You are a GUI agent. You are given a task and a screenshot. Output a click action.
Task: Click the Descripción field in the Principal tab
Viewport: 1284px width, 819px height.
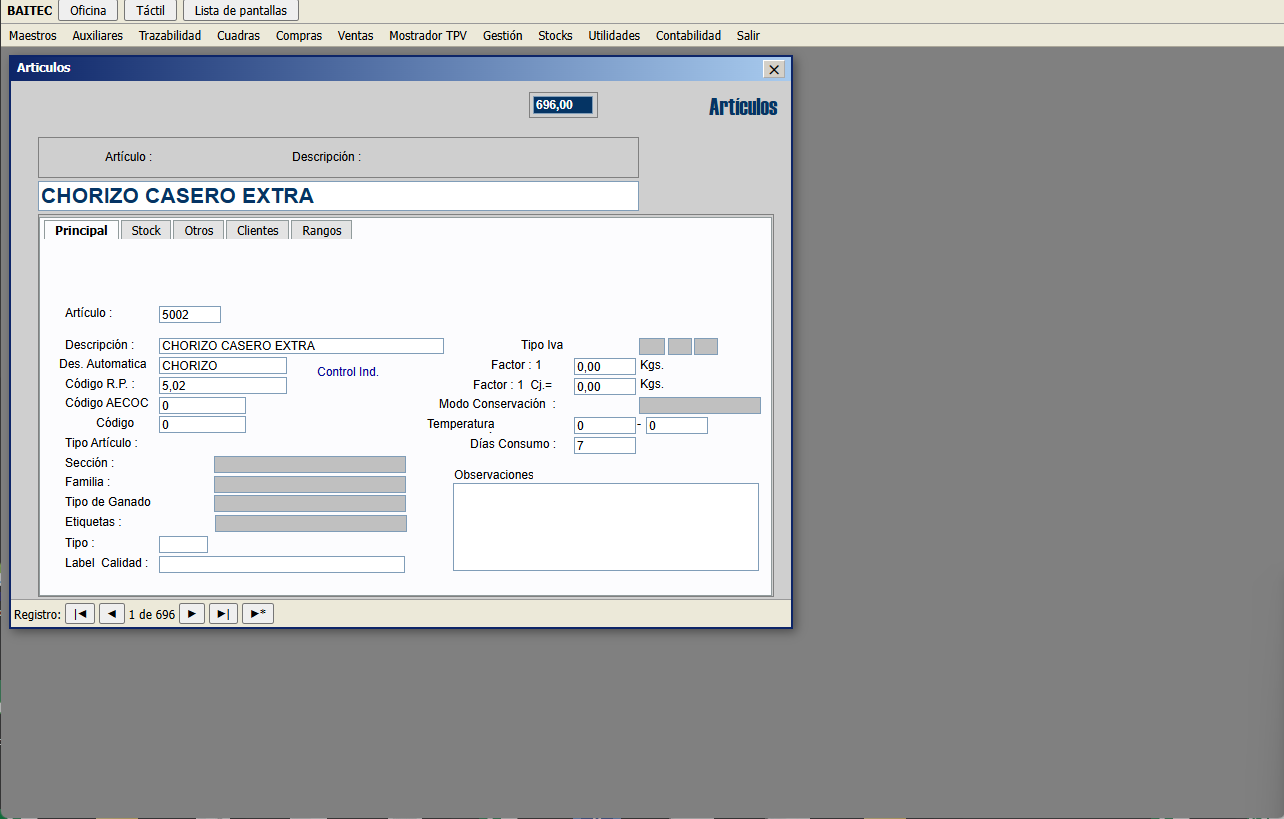click(301, 346)
